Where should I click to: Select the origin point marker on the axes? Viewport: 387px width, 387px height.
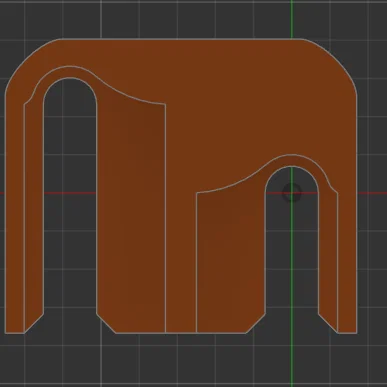click(292, 193)
